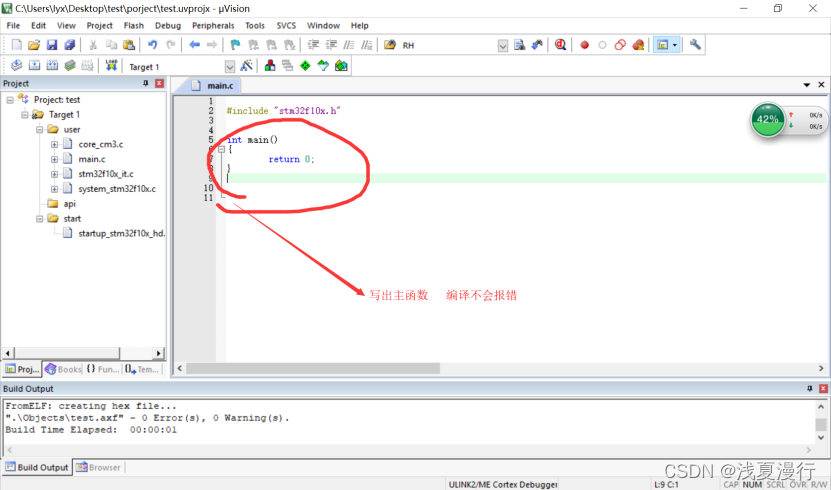Open the Peripherals menu
This screenshot has height=490, width=831.
pos(213,25)
